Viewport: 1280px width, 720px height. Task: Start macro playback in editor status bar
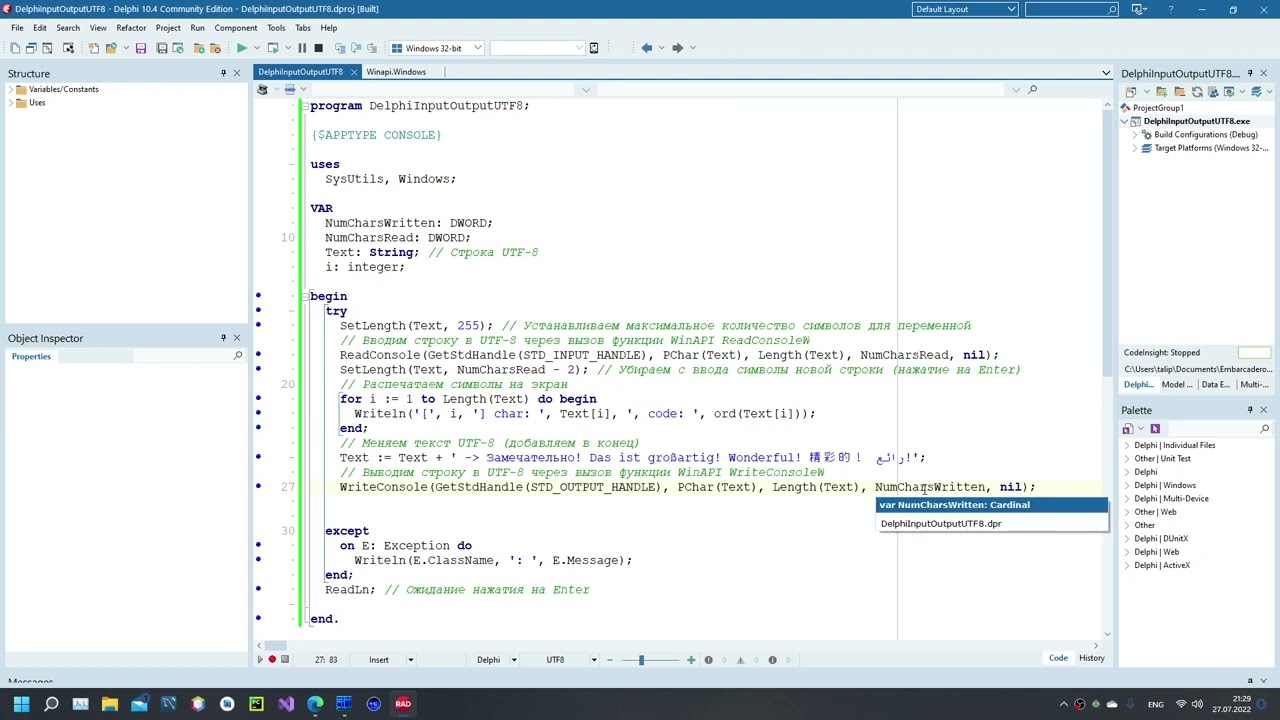pyautogui.click(x=259, y=659)
